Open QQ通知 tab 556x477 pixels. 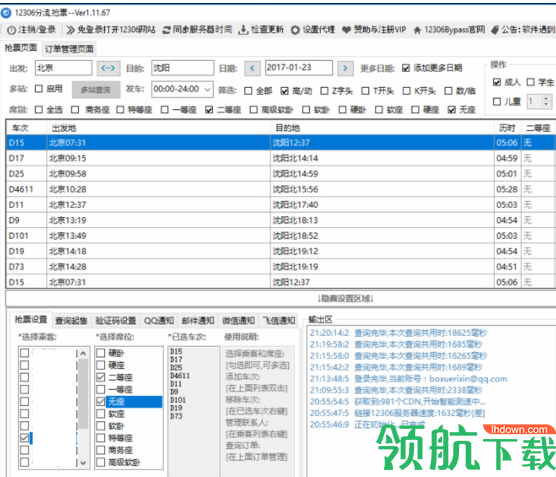click(x=159, y=321)
